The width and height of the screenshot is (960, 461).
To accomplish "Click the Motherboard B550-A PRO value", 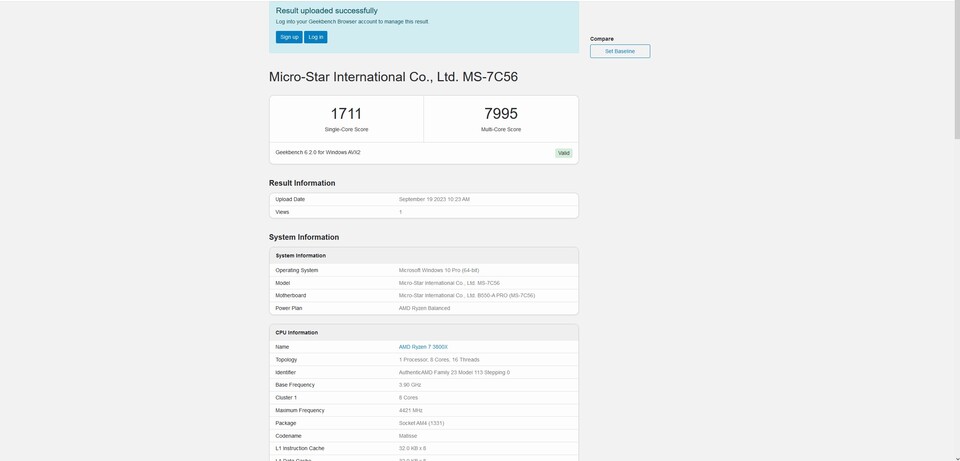I will (x=466, y=295).
